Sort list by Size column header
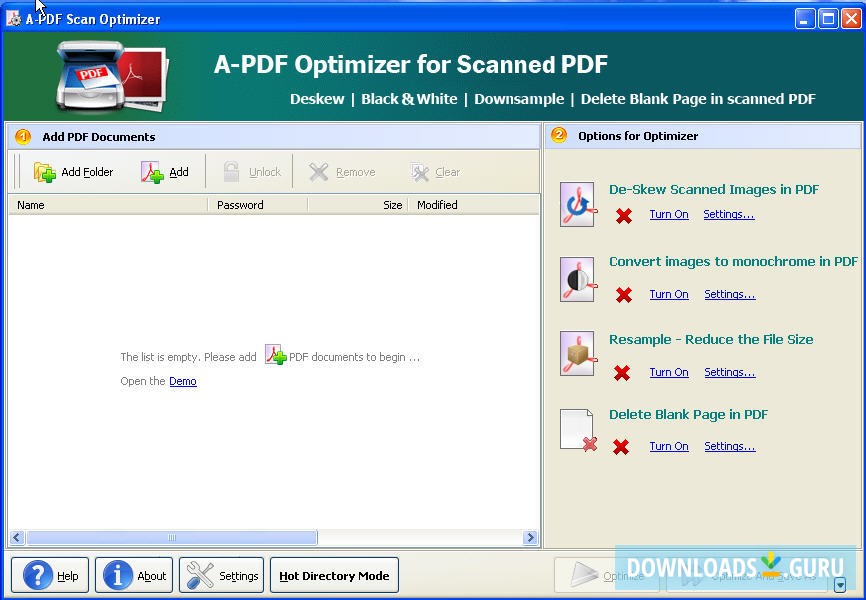The width and height of the screenshot is (866, 600). click(357, 205)
